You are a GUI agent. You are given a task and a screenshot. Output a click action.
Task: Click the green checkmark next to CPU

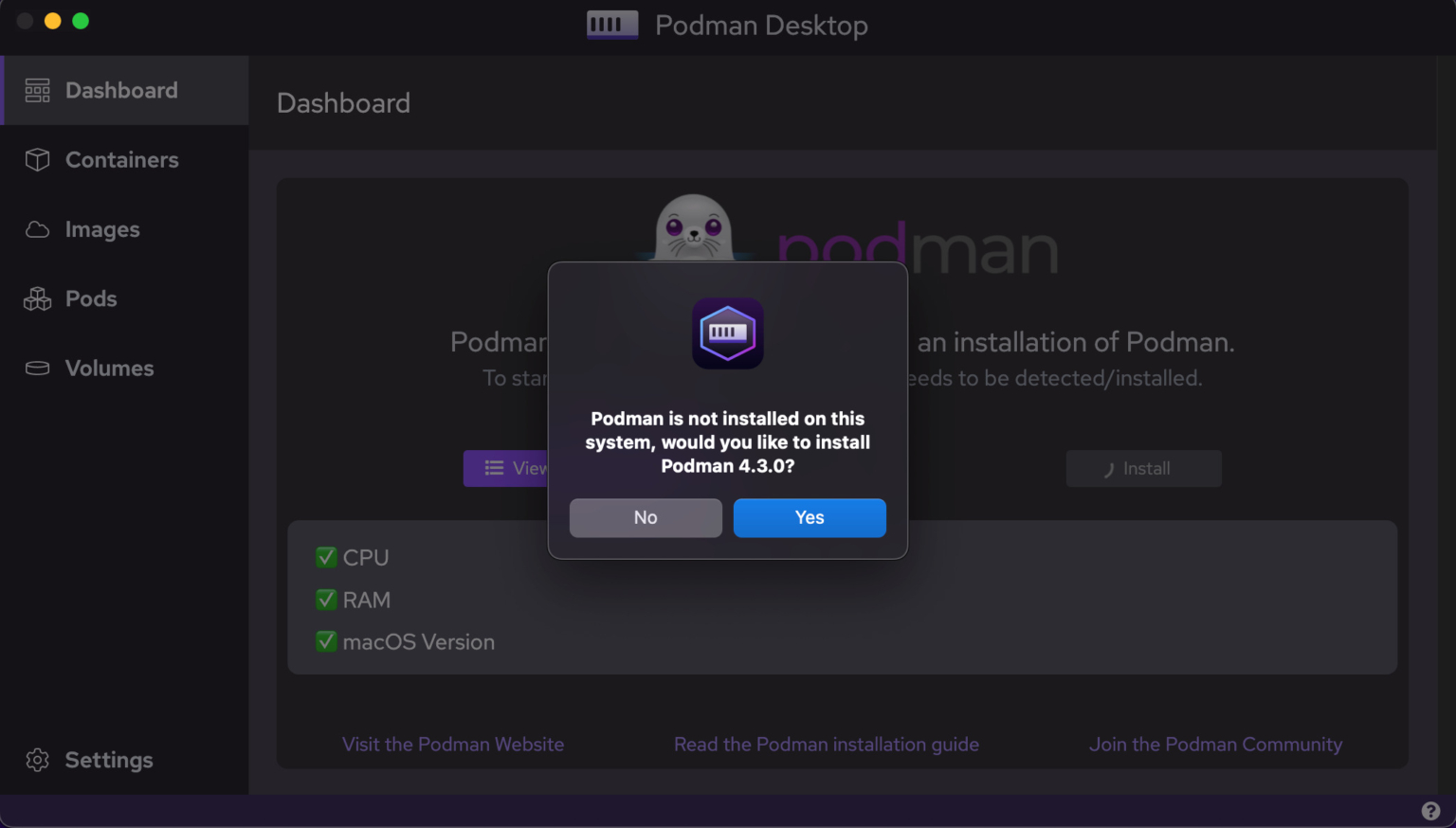[x=326, y=557]
